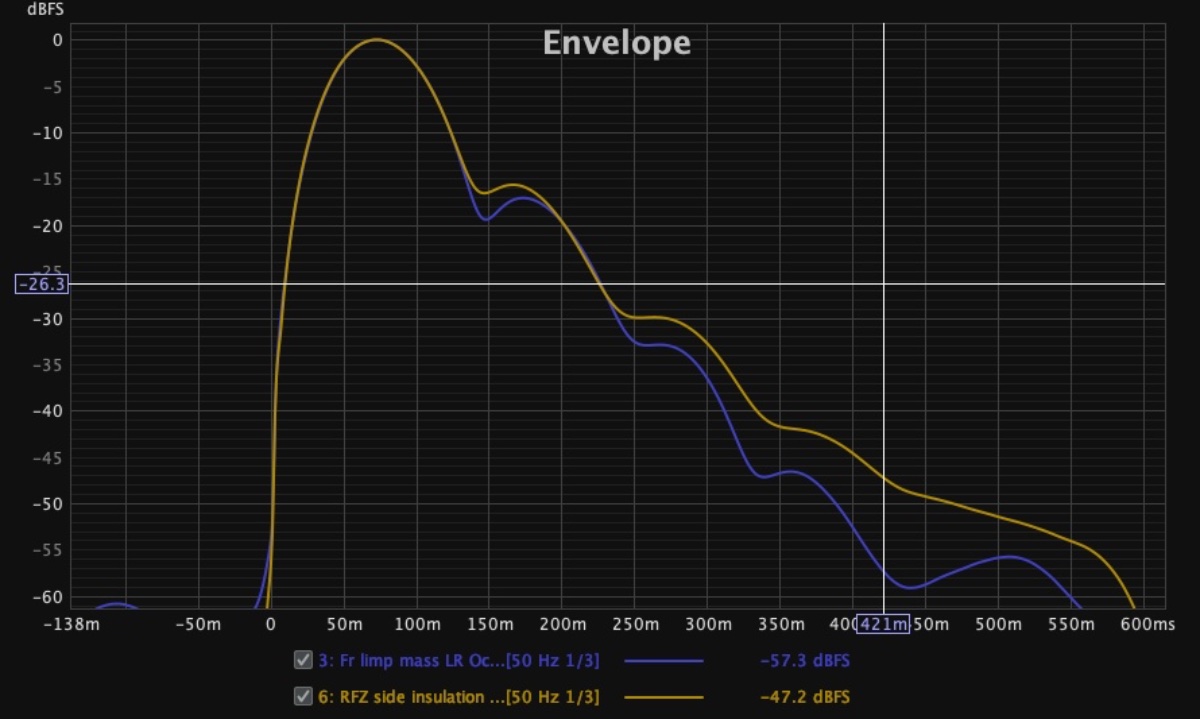The width and height of the screenshot is (1200, 719).
Task: Click the dBFS y-axis unit label
Action: click(x=40, y=9)
